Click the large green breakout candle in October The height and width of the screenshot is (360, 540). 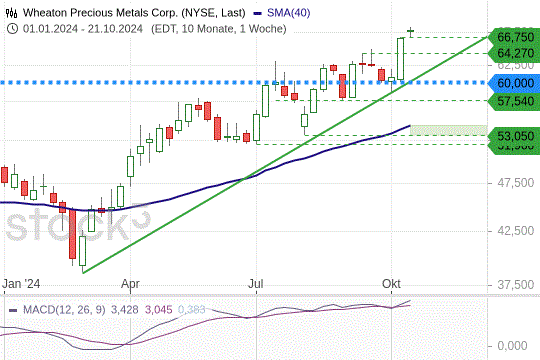(400, 59)
